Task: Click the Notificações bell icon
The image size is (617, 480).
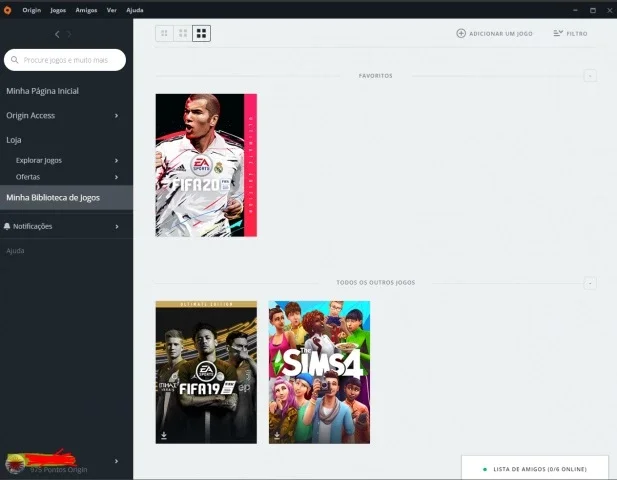Action: tap(7, 226)
